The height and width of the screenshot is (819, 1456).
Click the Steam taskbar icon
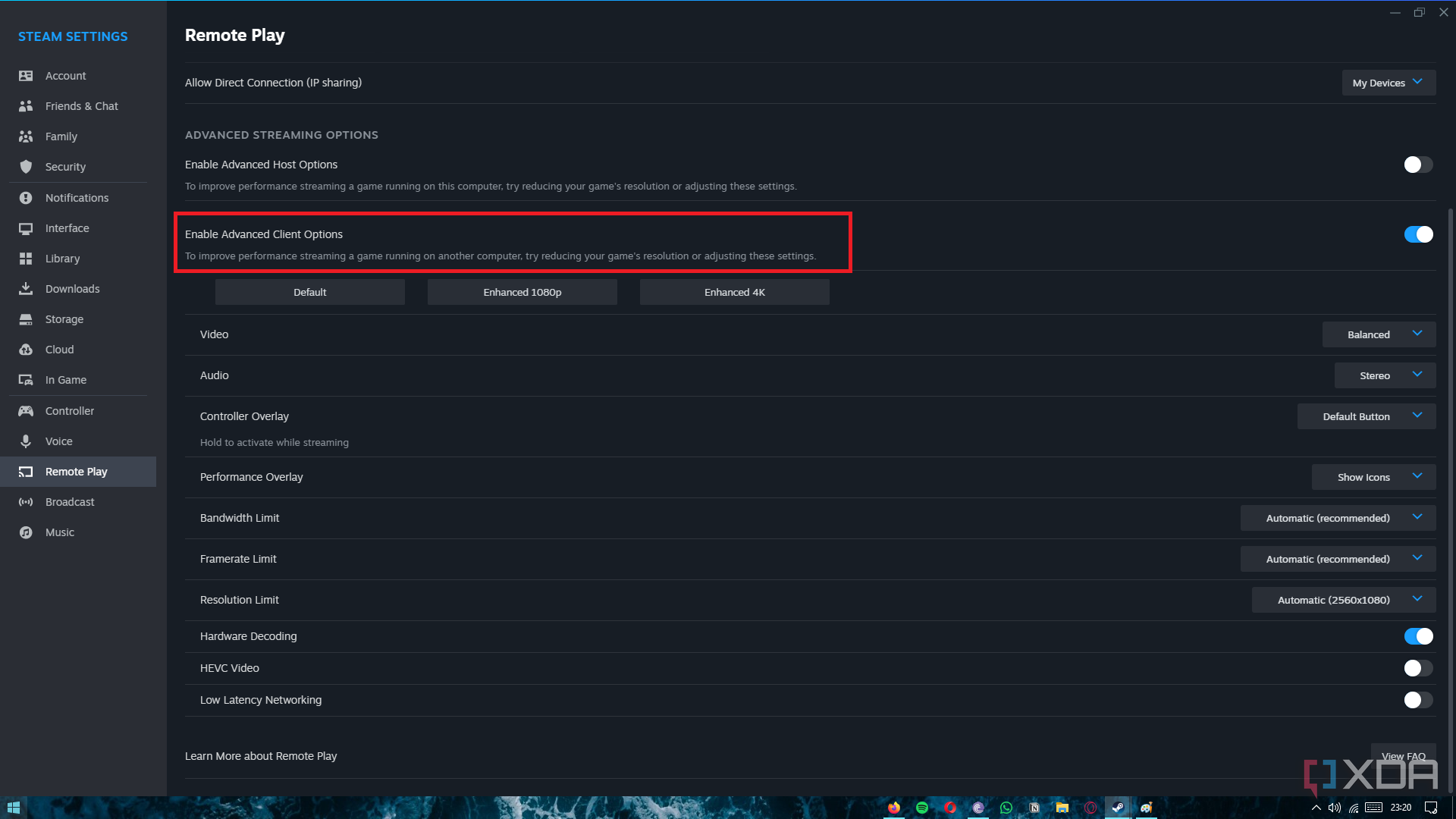pos(1118,808)
